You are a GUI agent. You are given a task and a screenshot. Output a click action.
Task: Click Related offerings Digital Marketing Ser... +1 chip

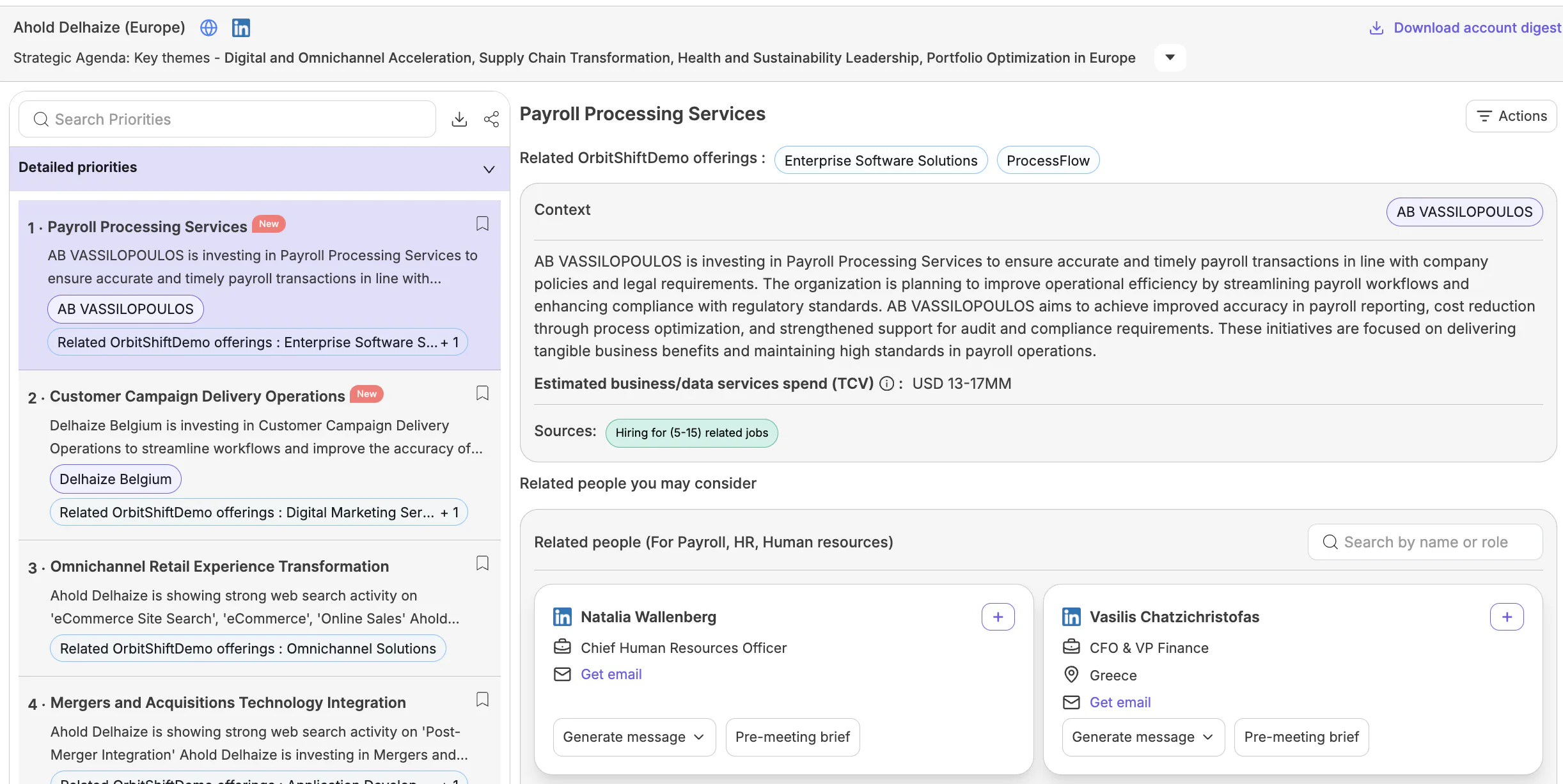point(259,512)
